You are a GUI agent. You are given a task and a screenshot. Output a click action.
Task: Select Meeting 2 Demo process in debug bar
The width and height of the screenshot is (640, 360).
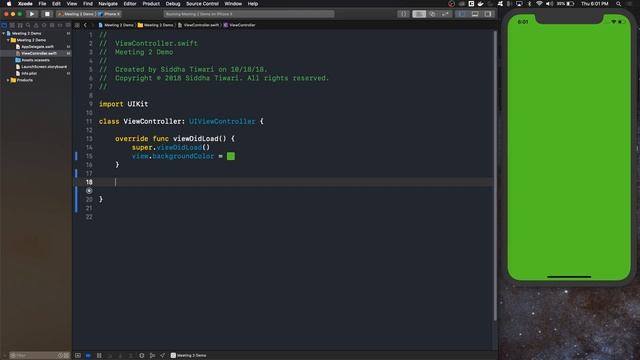188,356
